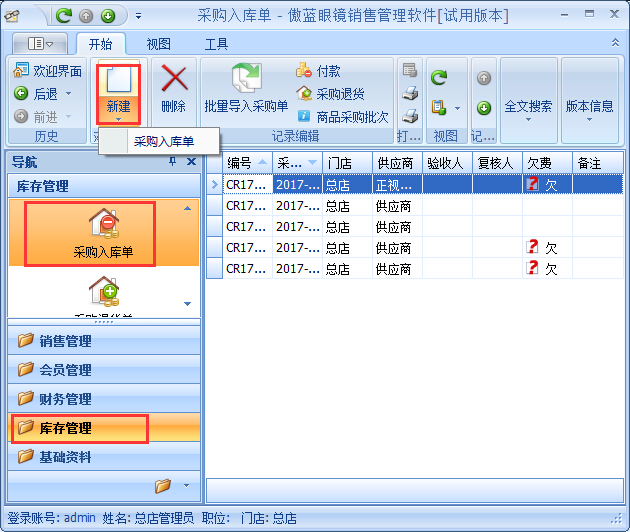Click the 供应商 column header
The width and height of the screenshot is (630, 532).
[397, 163]
